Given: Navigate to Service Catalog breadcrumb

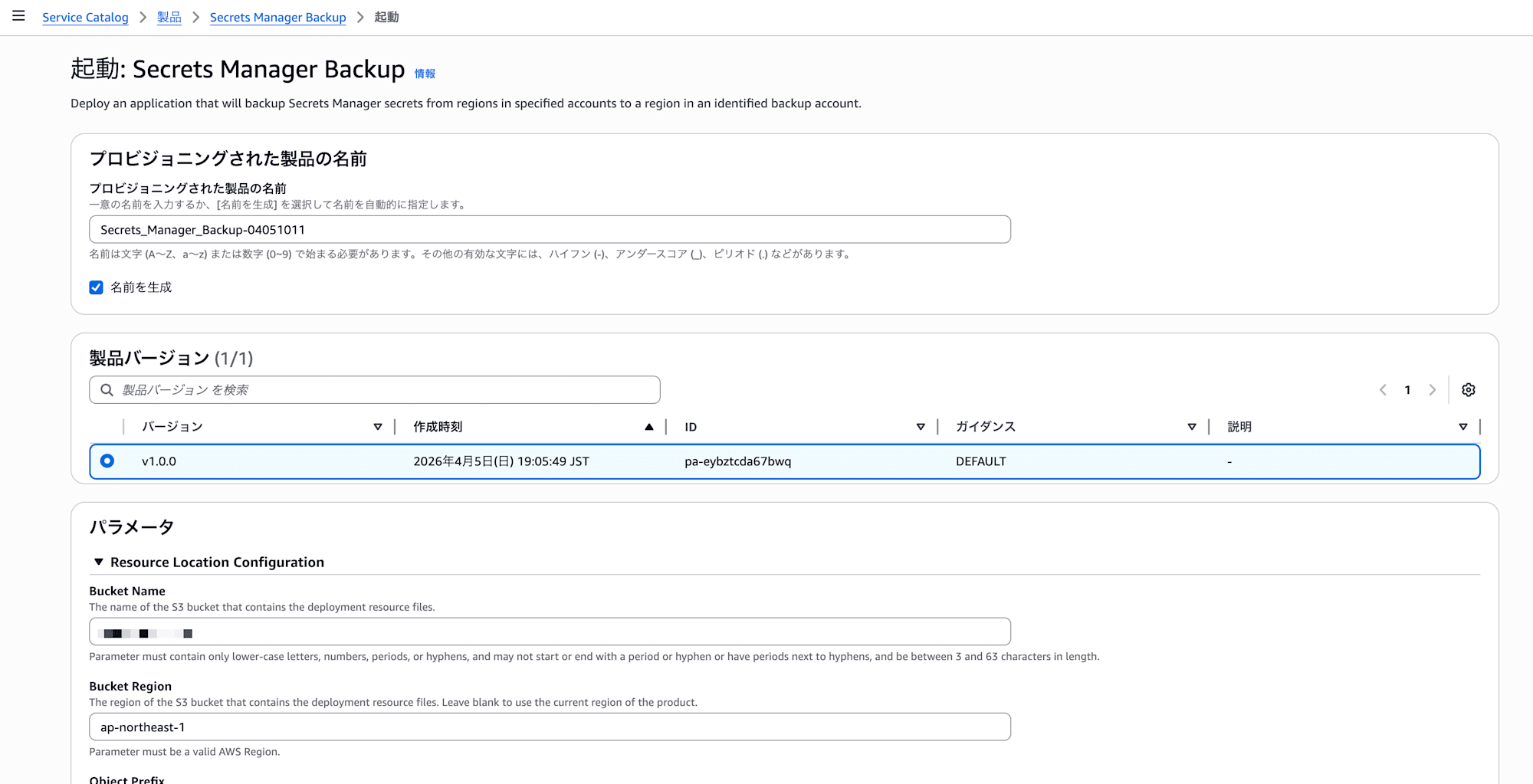Looking at the screenshot, I should [85, 17].
